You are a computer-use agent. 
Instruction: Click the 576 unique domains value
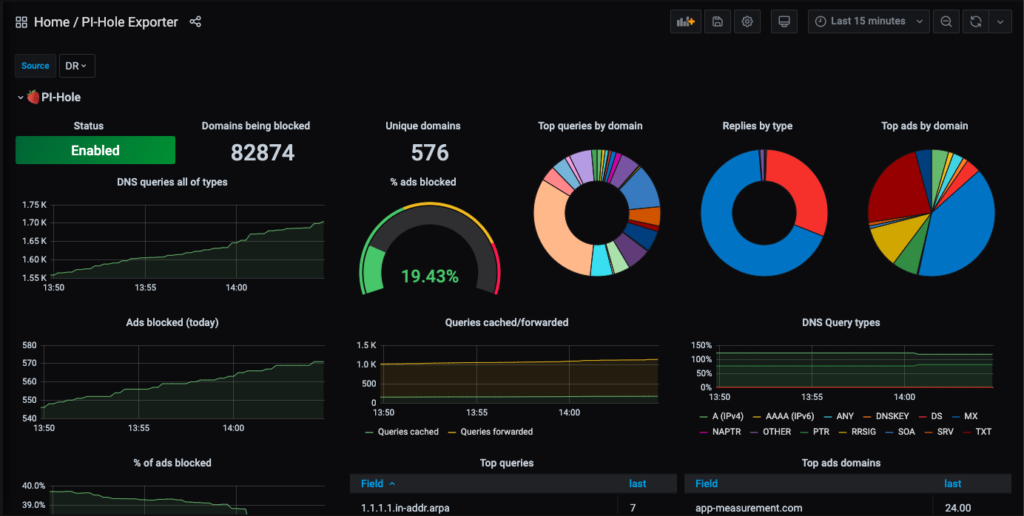click(x=430, y=153)
